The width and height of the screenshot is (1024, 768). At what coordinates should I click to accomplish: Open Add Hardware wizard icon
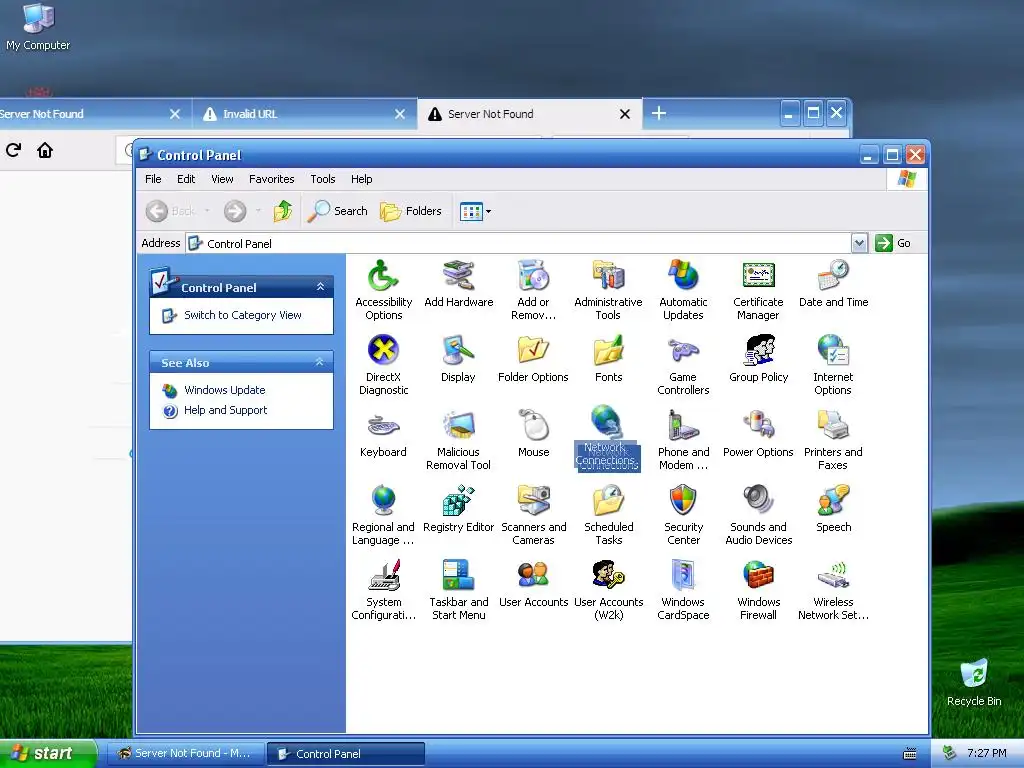pos(458,283)
